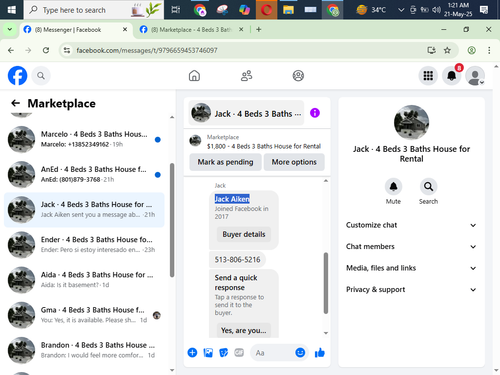Expand the Privacy & support section
The image size is (500, 375).
(x=411, y=289)
